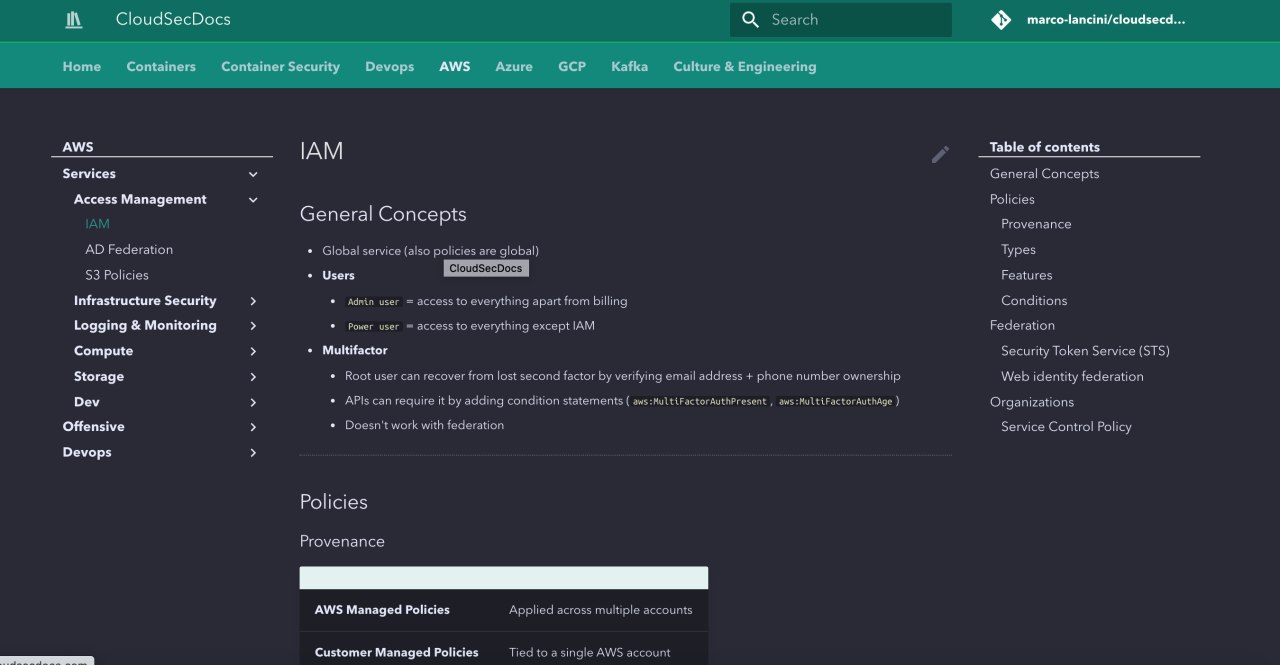Click the CloudSecDocs library logo icon
This screenshot has width=1280, height=665.
click(74, 19)
